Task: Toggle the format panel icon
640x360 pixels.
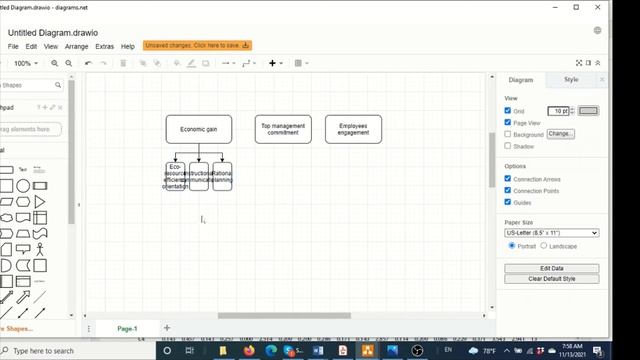Action: (588, 63)
